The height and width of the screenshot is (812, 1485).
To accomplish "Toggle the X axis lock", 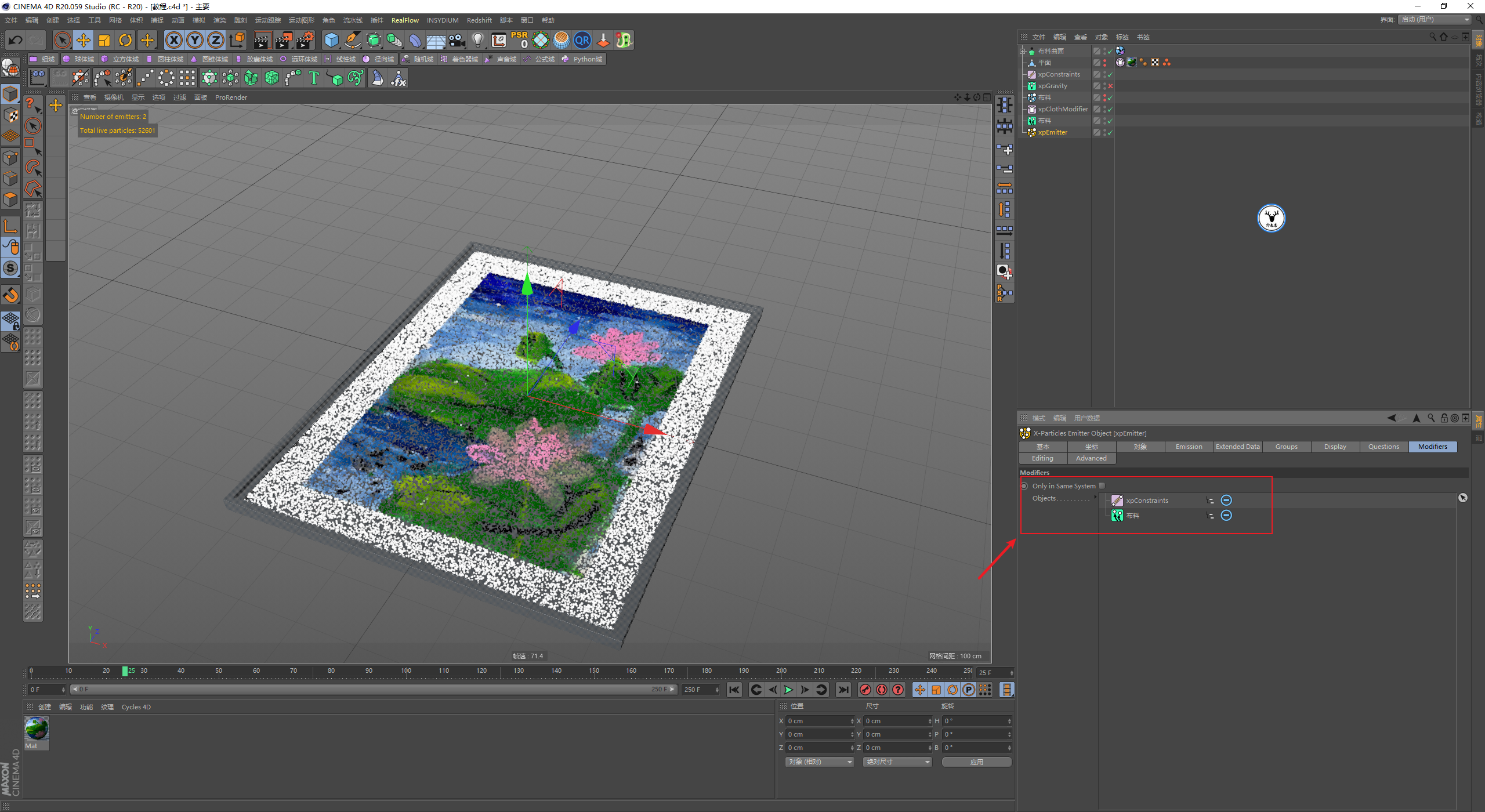I will point(174,40).
